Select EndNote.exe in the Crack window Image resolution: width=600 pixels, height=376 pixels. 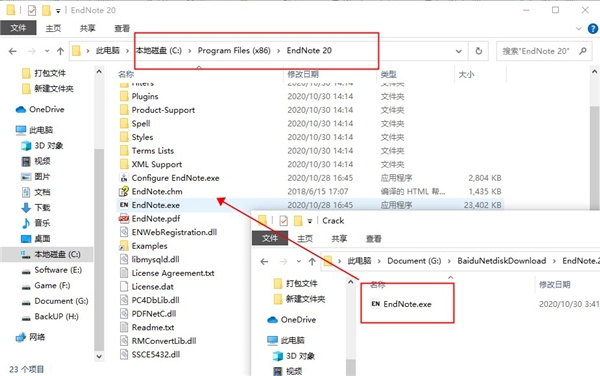(407, 304)
